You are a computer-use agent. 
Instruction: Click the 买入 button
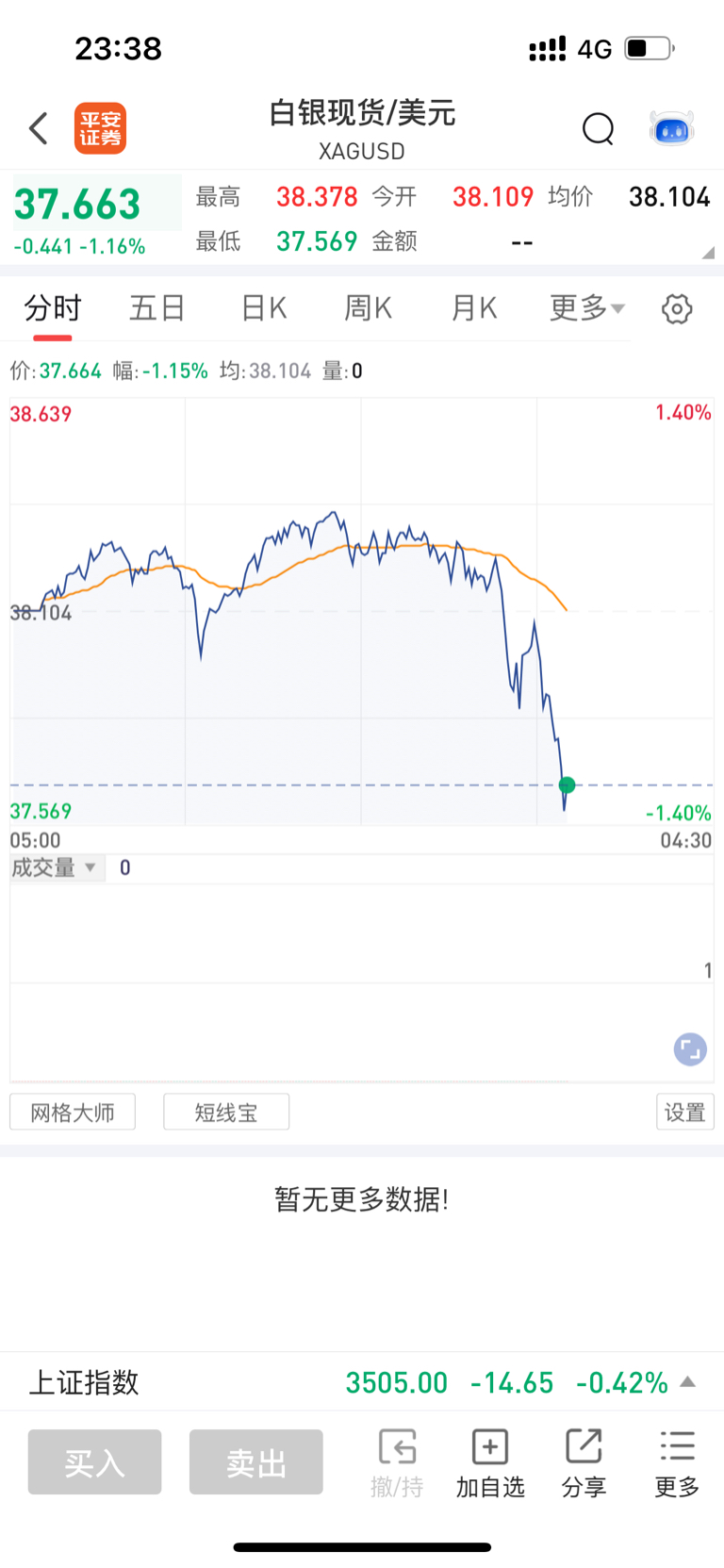coord(94,1461)
